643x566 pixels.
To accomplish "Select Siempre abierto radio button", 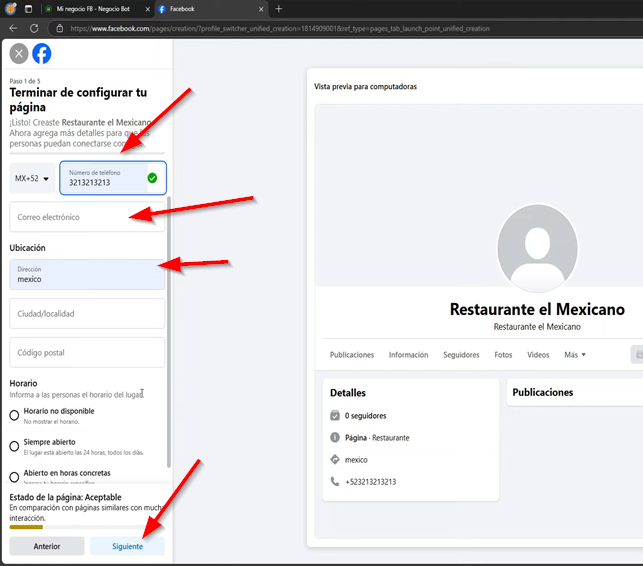I will tap(14, 446).
